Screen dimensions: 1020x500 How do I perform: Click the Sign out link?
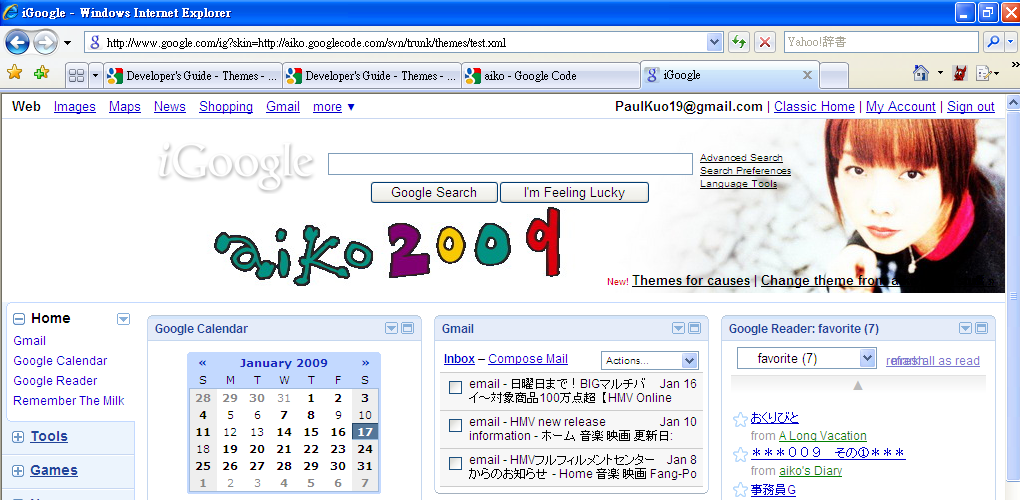971,107
